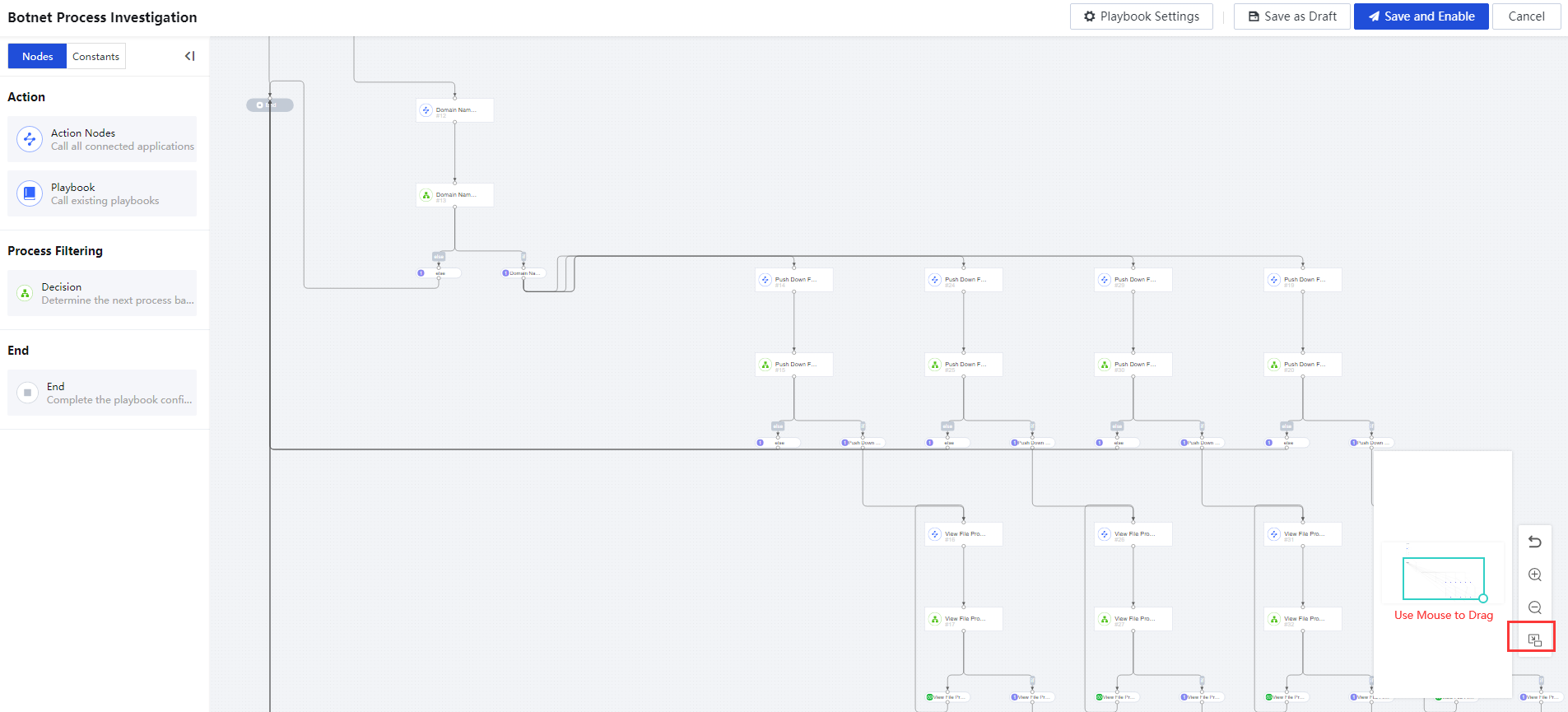Pick the Playbook node icon
This screenshot has width=1568, height=712.
point(30,193)
